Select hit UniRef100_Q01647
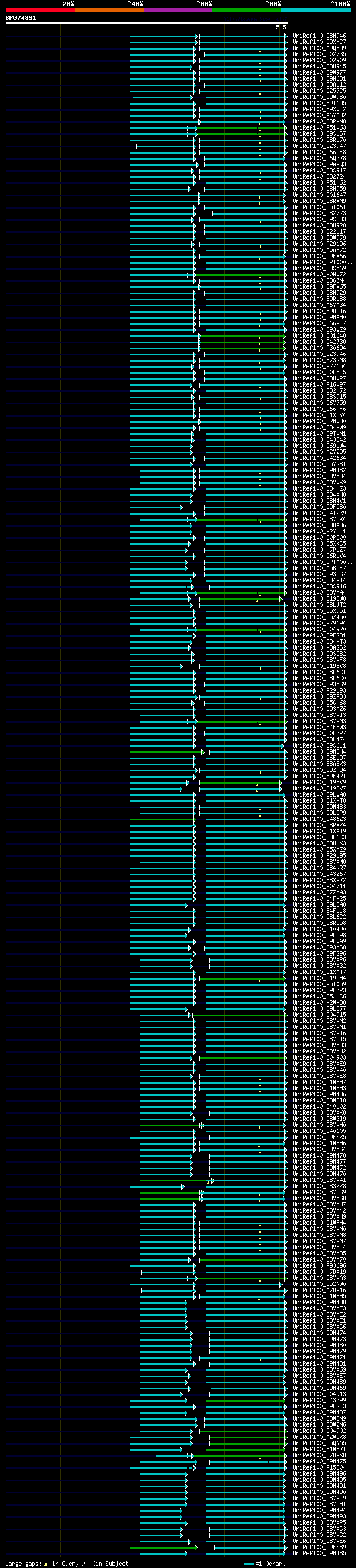Viewport: 356px width, 1568px height. (x=319, y=195)
